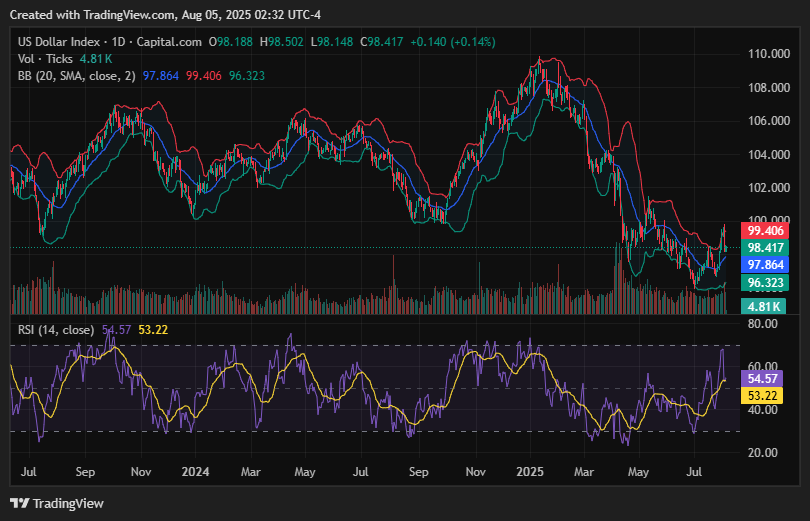Click the BB (20, SMA, close, 2) legend
Screen dimensions: 810x521
76,76
